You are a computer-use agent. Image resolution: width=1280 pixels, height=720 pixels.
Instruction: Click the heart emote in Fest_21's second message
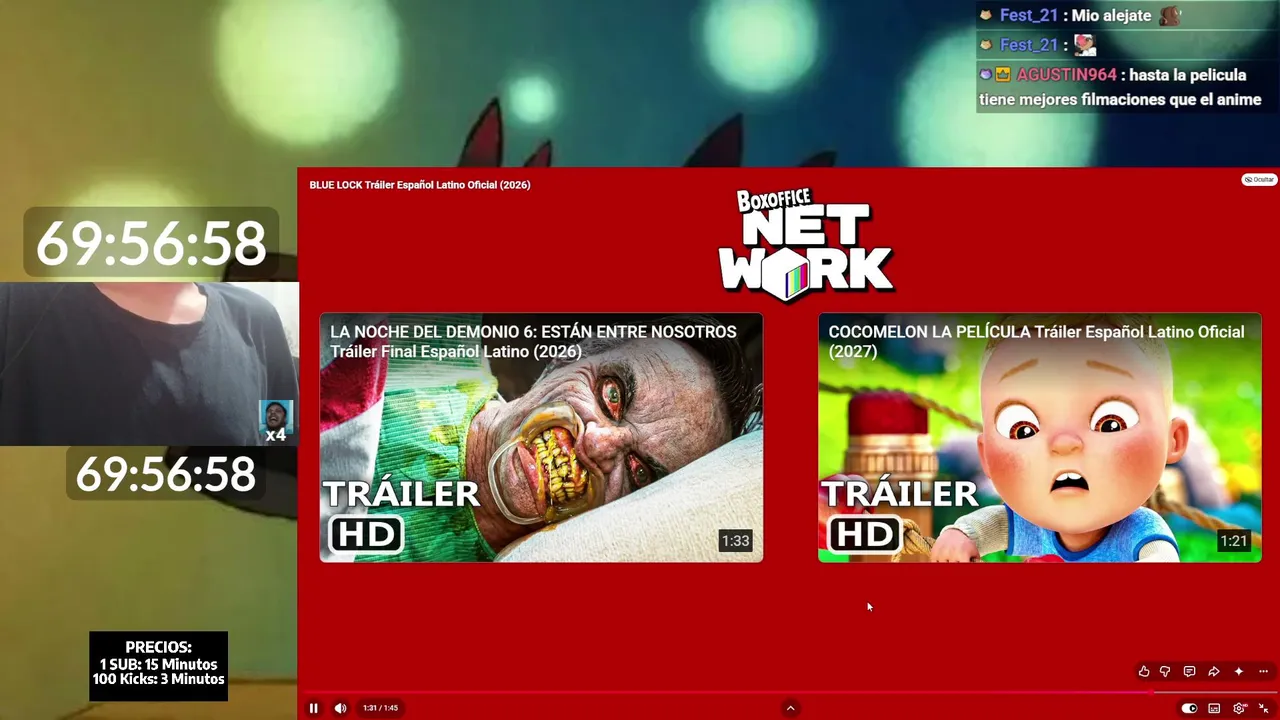(x=1085, y=45)
